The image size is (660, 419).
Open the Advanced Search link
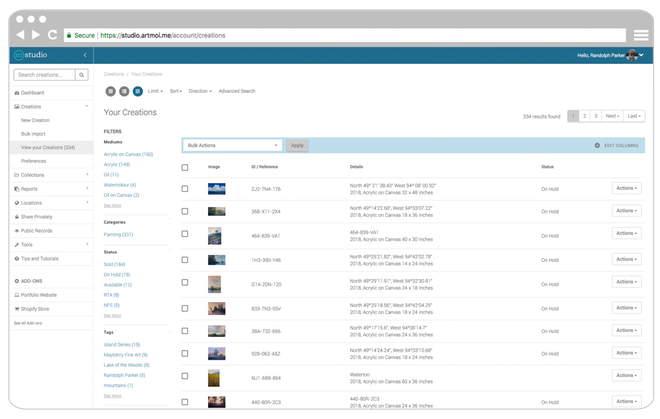coord(237,91)
